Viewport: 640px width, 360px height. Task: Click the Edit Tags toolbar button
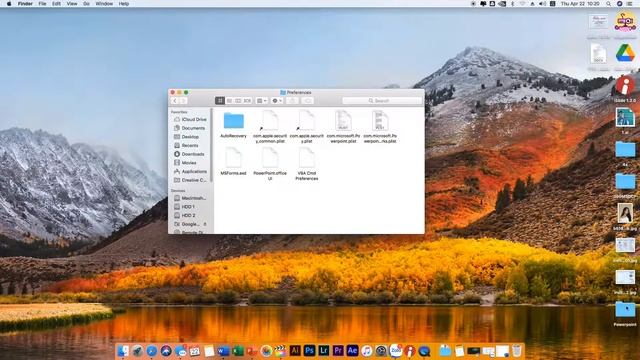click(308, 101)
